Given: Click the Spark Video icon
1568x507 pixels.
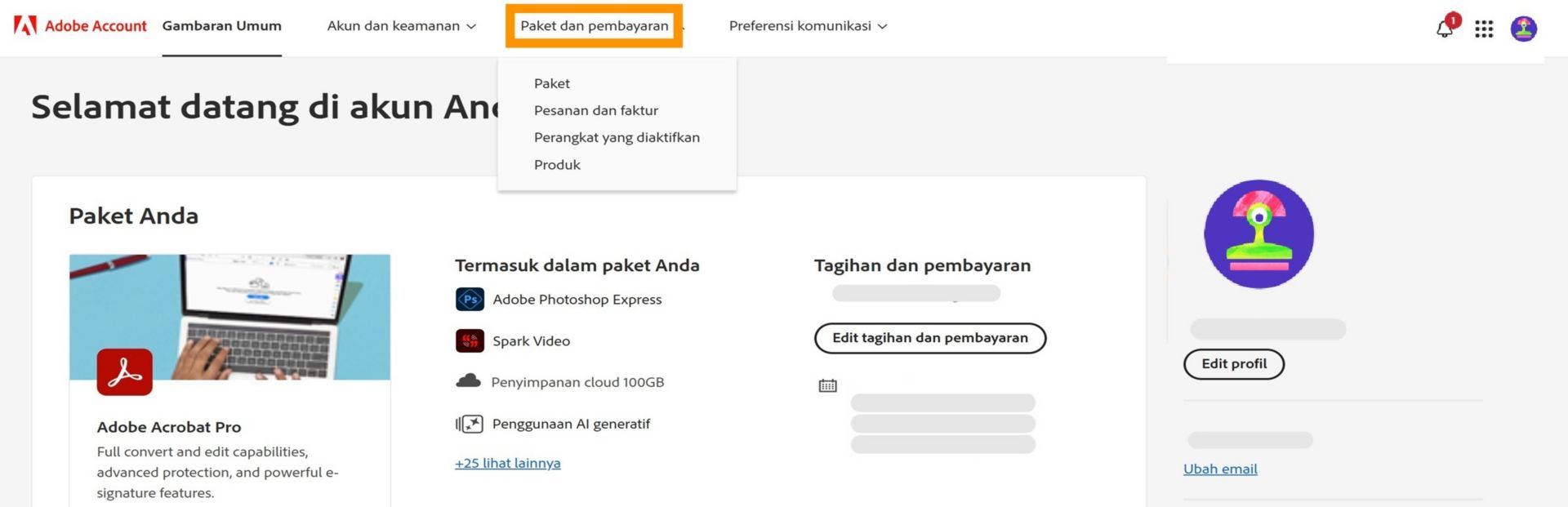Looking at the screenshot, I should click(470, 340).
